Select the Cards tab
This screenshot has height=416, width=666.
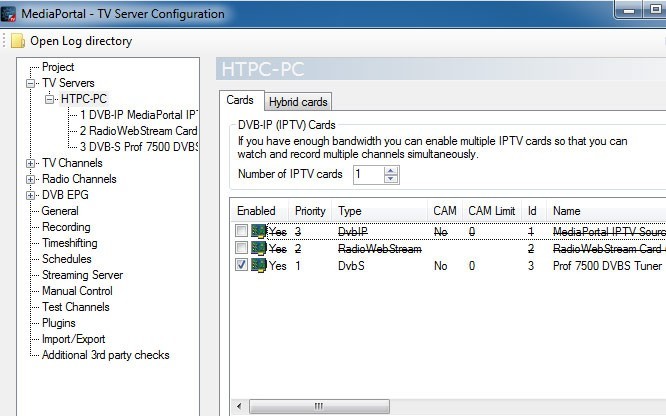(x=240, y=100)
